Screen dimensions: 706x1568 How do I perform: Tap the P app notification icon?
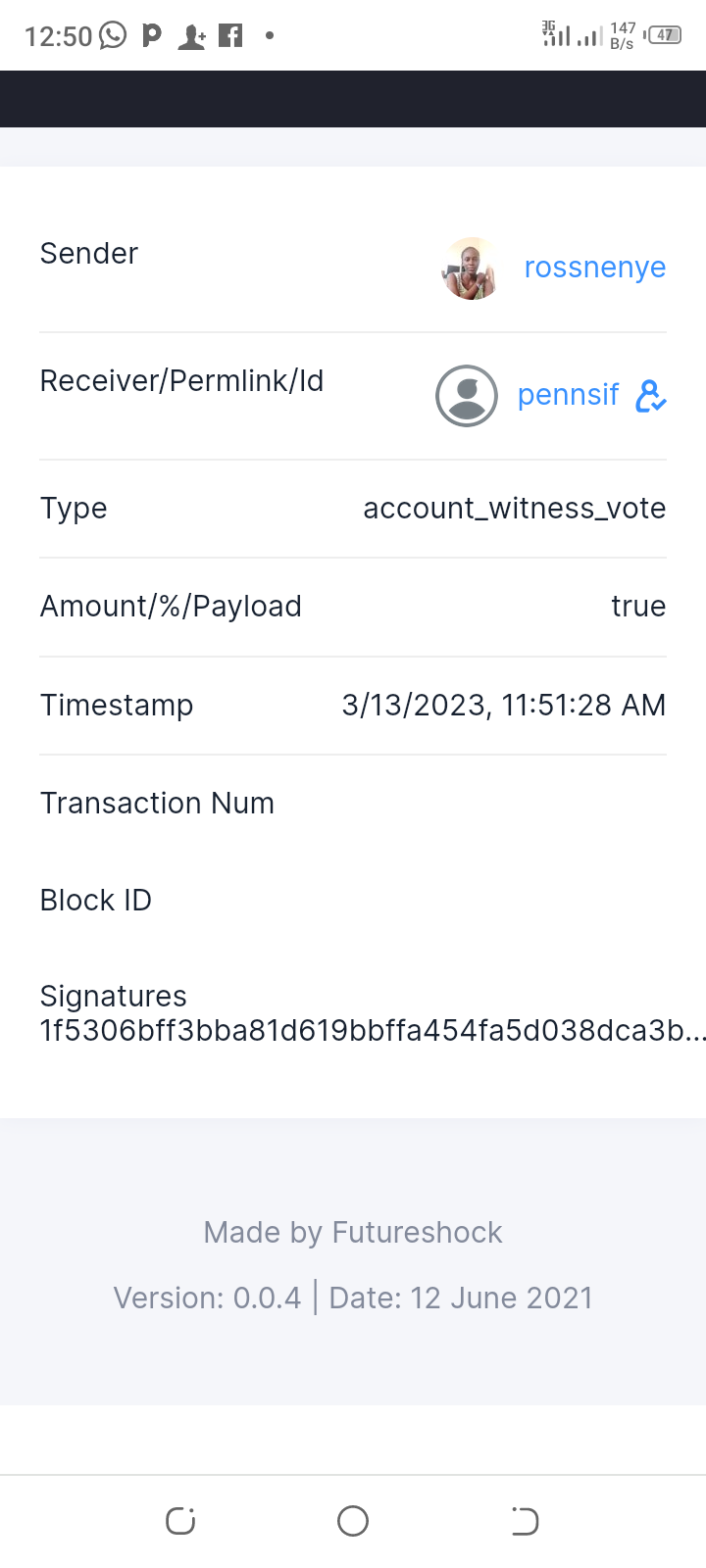[x=152, y=36]
